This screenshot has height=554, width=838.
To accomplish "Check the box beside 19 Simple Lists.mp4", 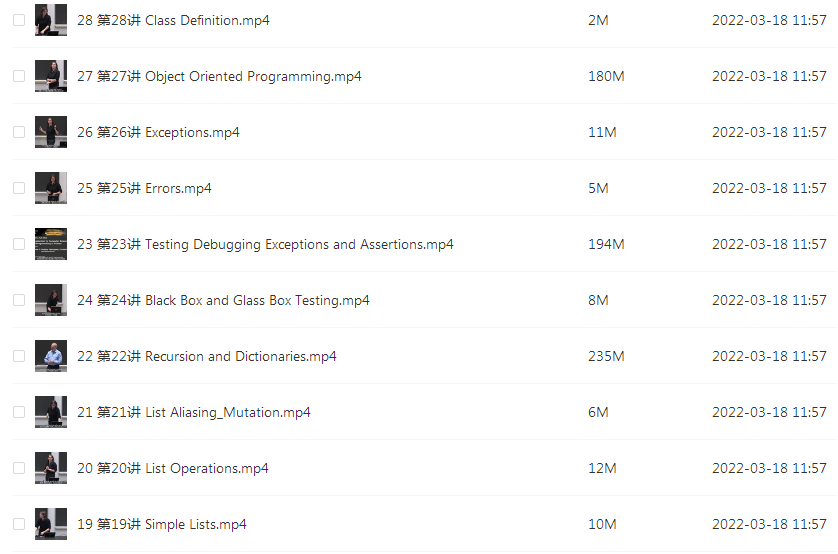I will (19, 524).
